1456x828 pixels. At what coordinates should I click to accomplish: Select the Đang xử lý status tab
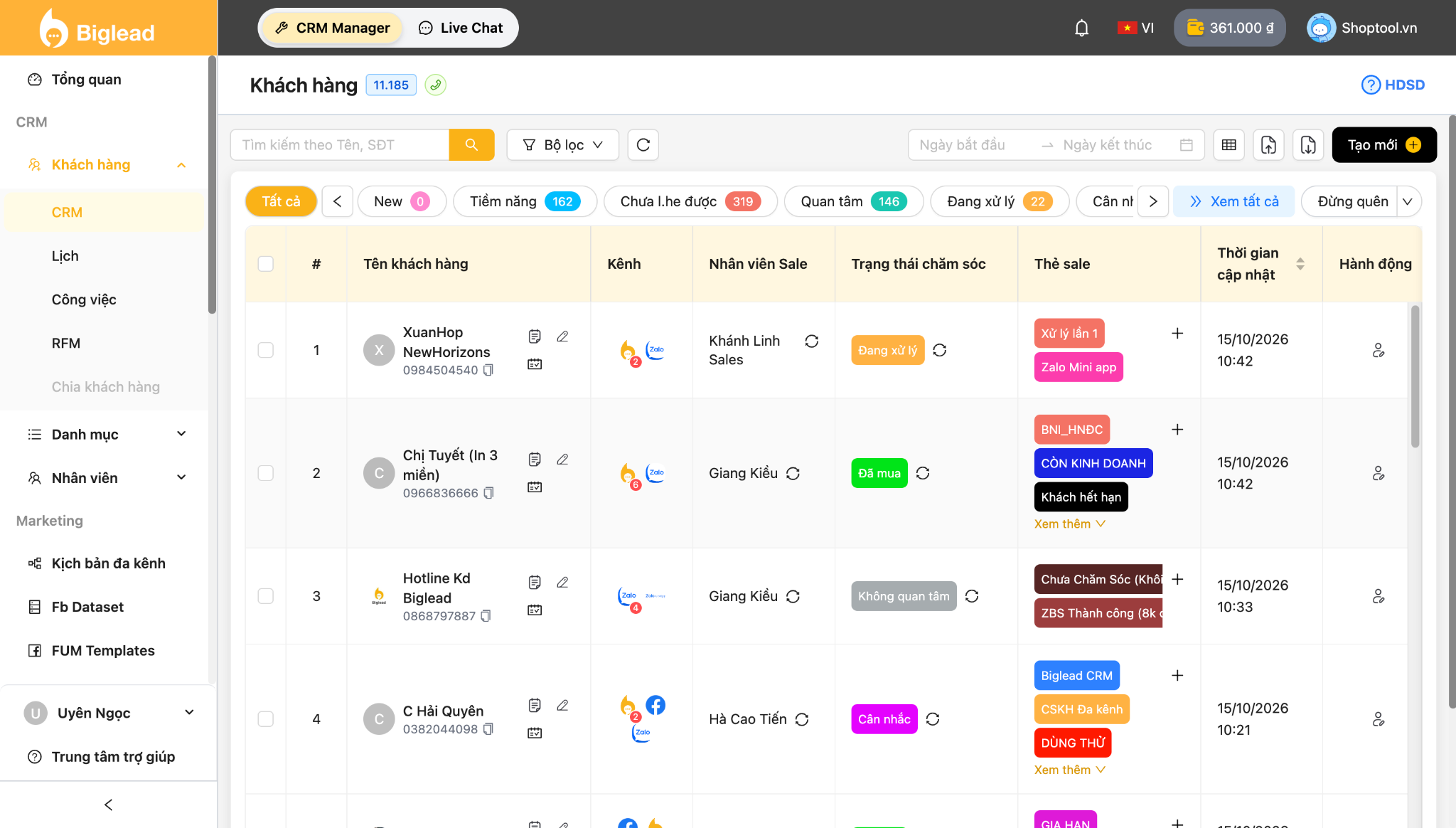coord(999,201)
